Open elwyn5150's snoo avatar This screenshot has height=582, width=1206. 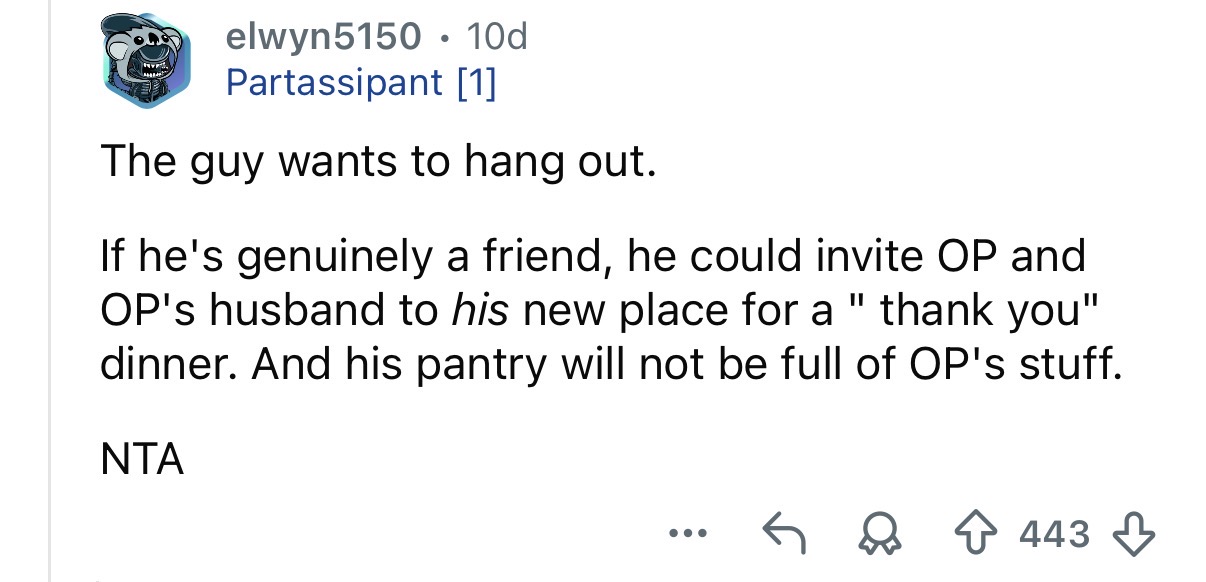(146, 62)
